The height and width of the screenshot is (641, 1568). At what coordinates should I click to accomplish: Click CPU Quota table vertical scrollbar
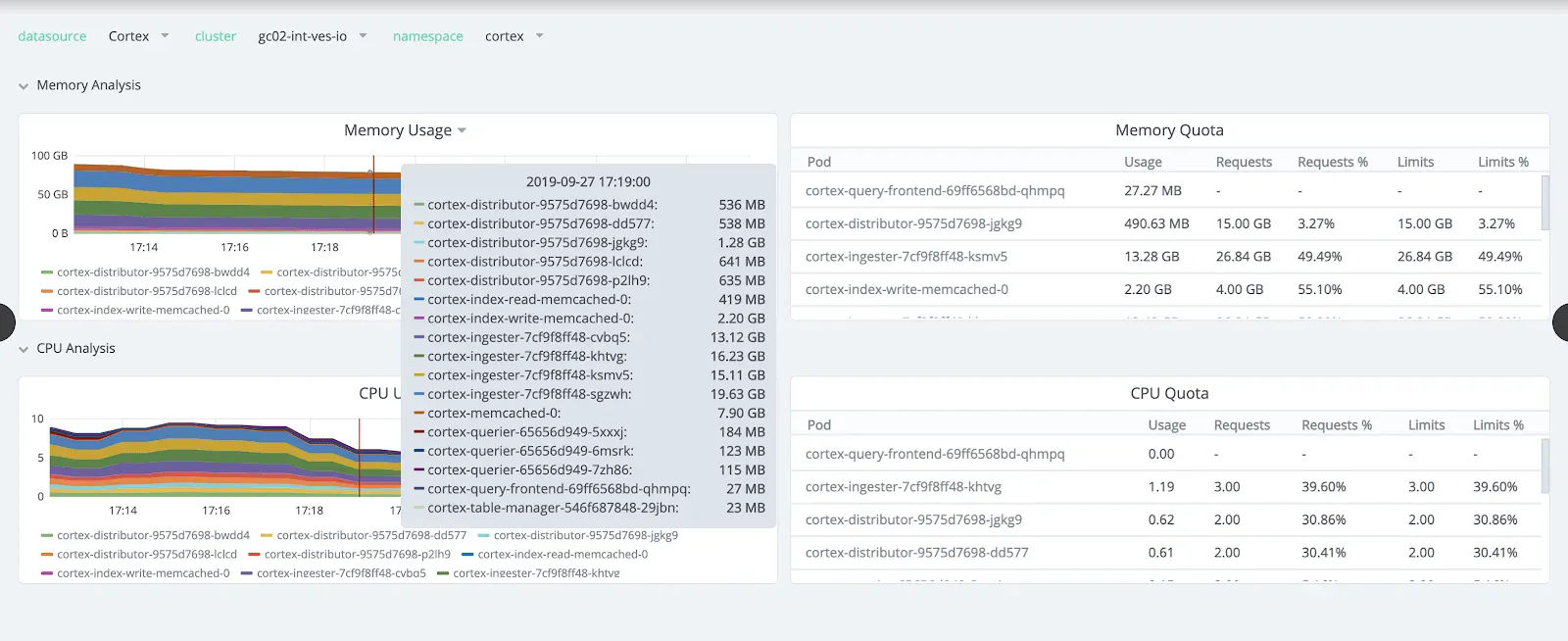(x=1545, y=466)
